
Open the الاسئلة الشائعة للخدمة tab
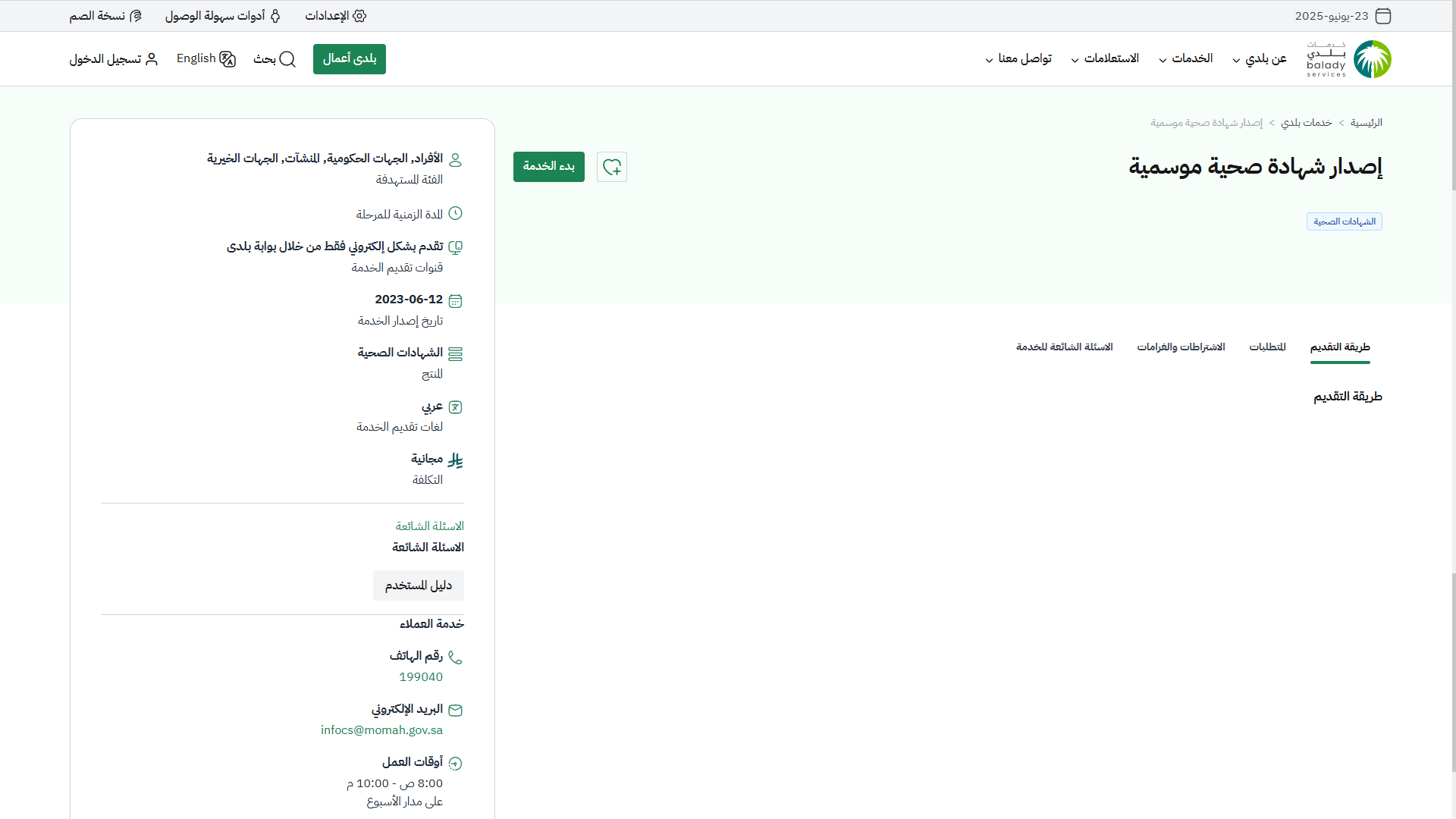(1064, 347)
